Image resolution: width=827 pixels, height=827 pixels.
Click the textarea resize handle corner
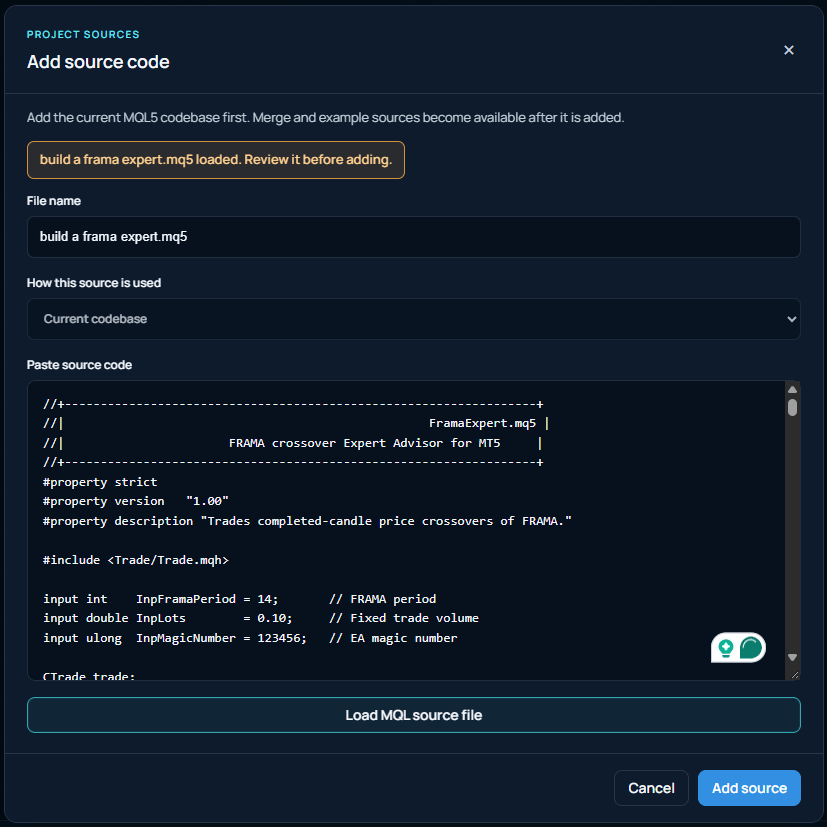point(795,675)
